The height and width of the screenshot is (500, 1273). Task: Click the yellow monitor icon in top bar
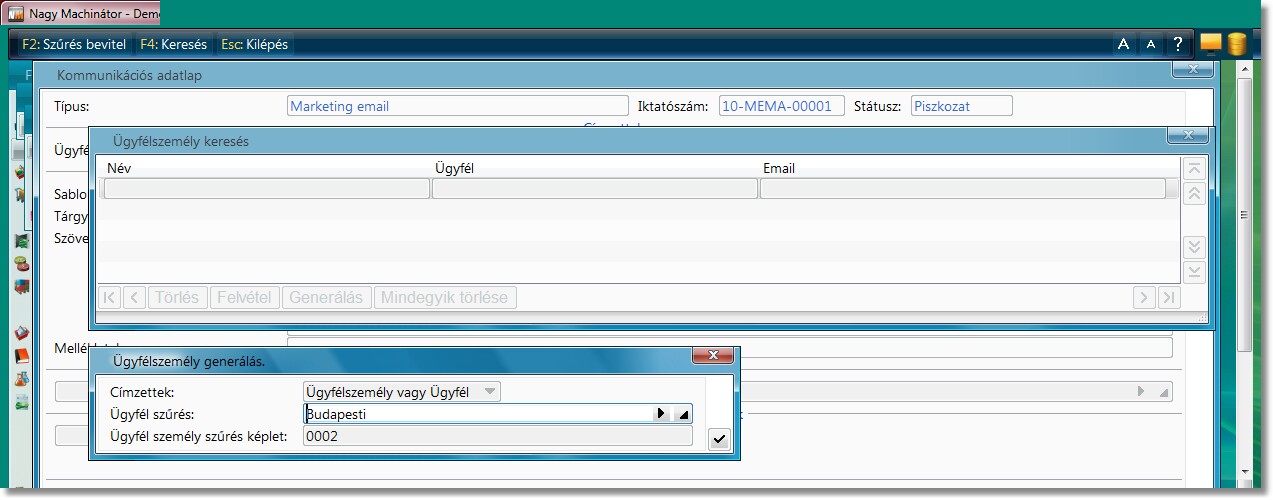click(1211, 44)
